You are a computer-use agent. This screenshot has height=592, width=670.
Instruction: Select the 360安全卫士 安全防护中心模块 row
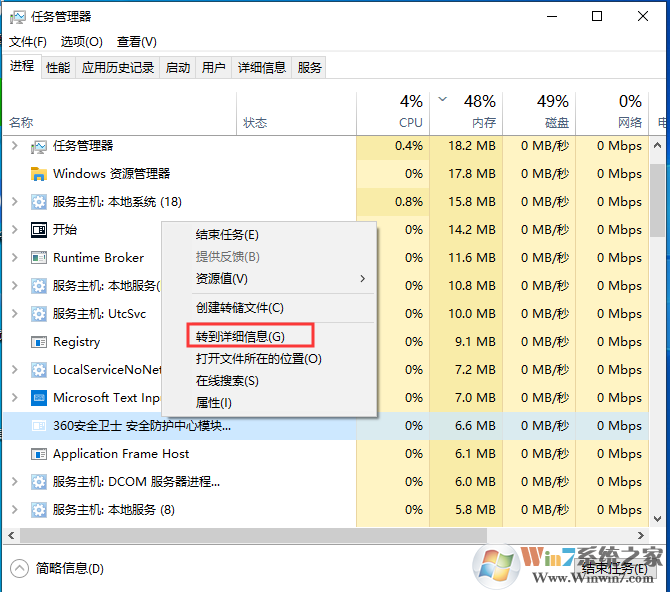pos(326,426)
